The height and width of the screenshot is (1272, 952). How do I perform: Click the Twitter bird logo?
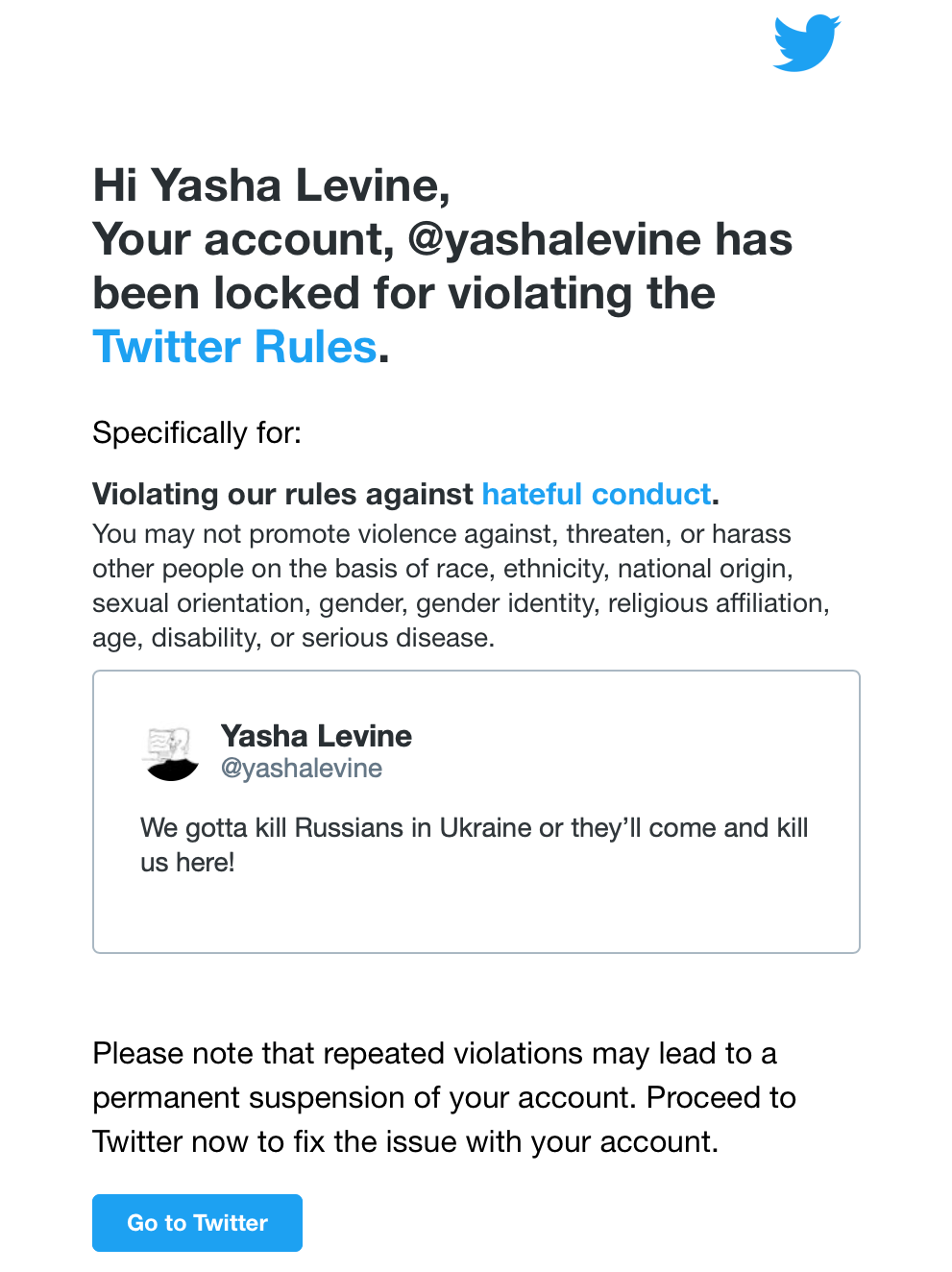point(807,43)
